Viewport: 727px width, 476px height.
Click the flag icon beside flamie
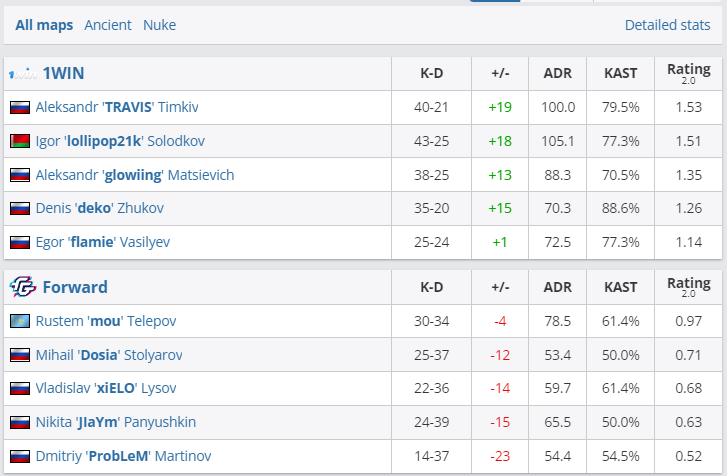point(20,243)
